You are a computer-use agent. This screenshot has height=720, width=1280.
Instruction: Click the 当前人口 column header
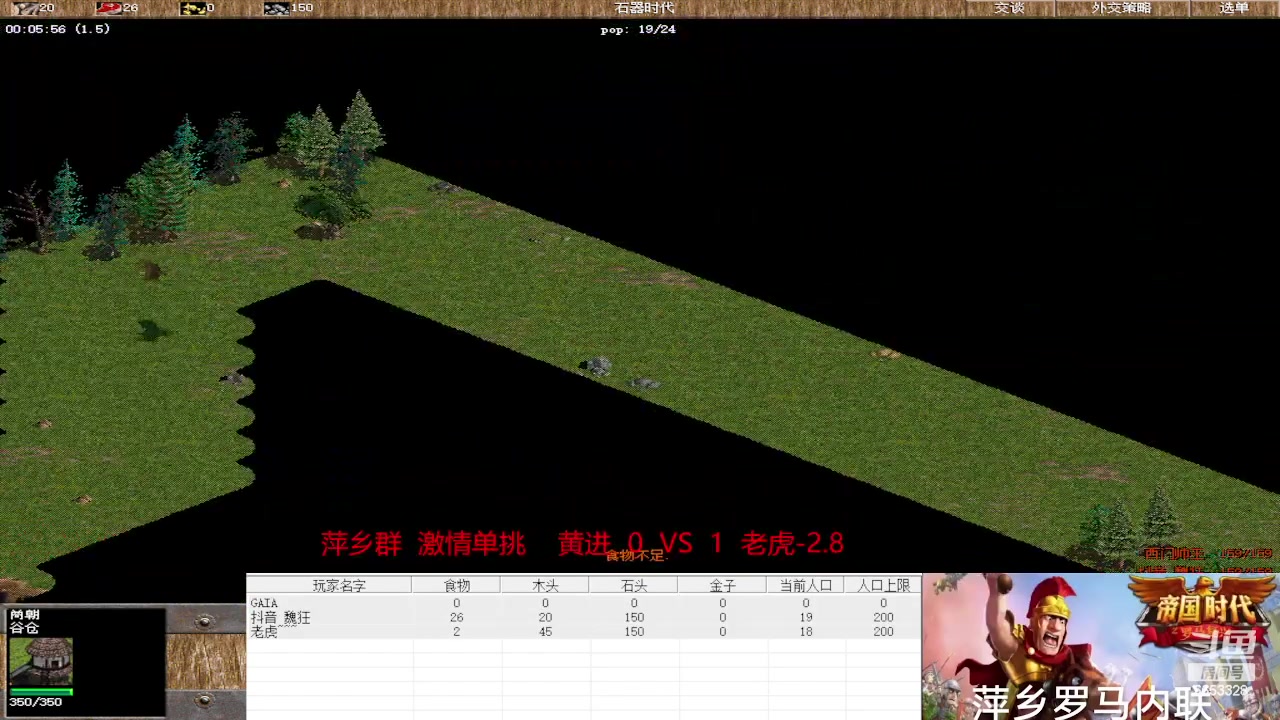[806, 586]
